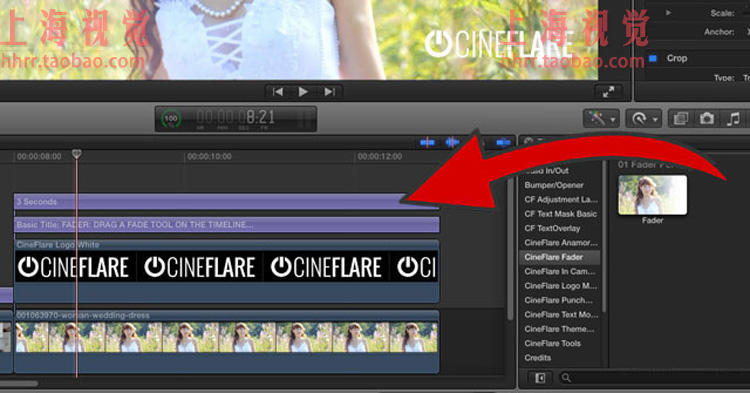Select the CF Adjustment La... category

(561, 199)
